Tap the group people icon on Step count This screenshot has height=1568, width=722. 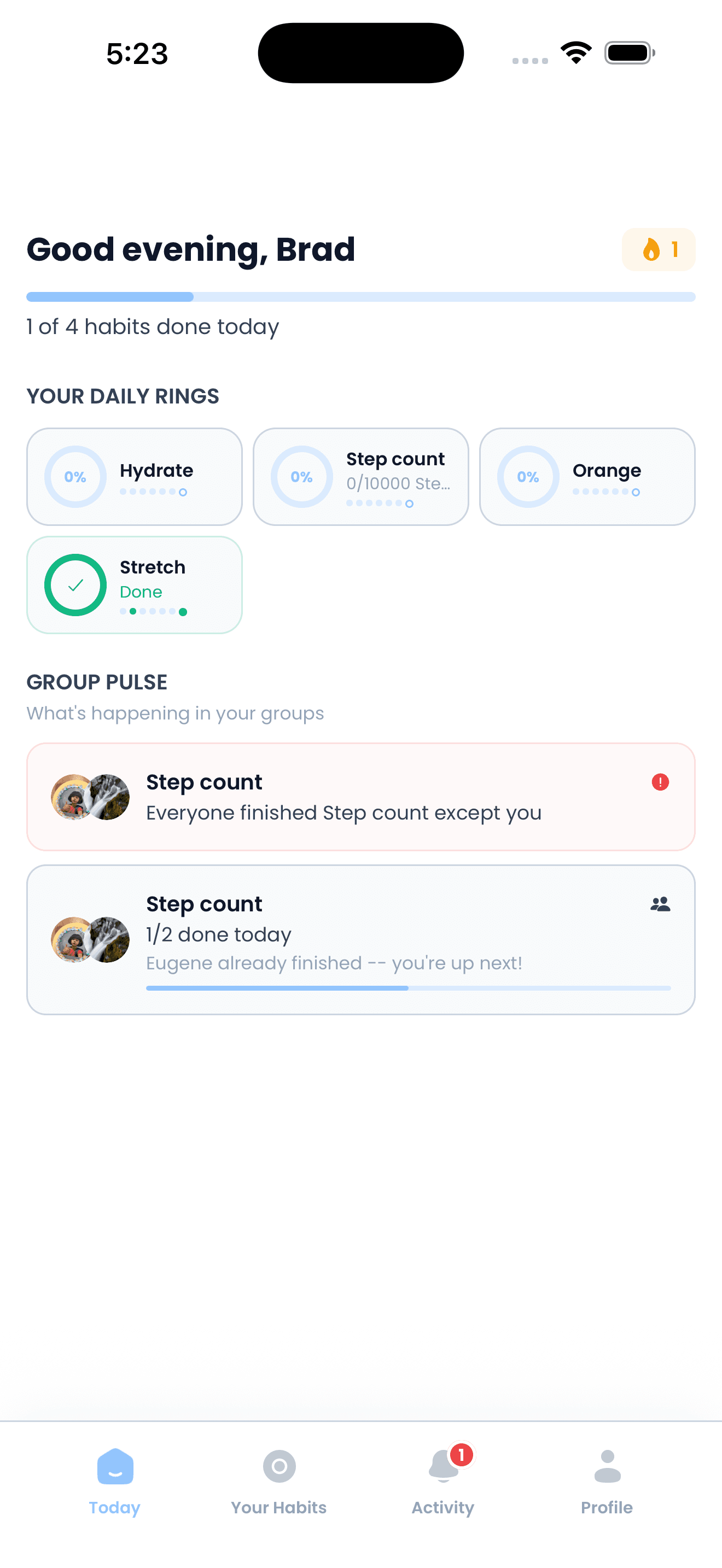pos(660,904)
